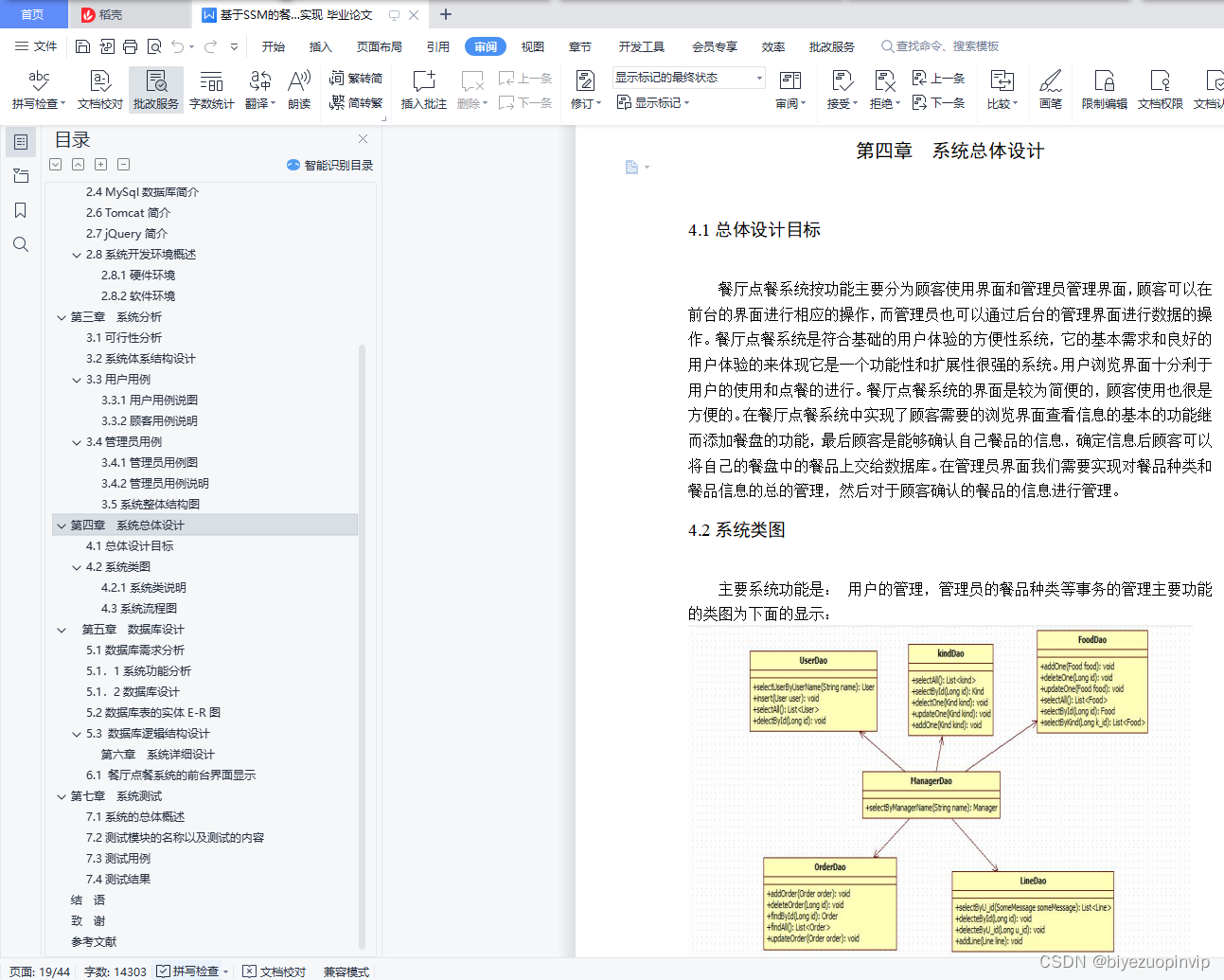
Task: Click 文档权限 document permission
Action: click(1161, 90)
